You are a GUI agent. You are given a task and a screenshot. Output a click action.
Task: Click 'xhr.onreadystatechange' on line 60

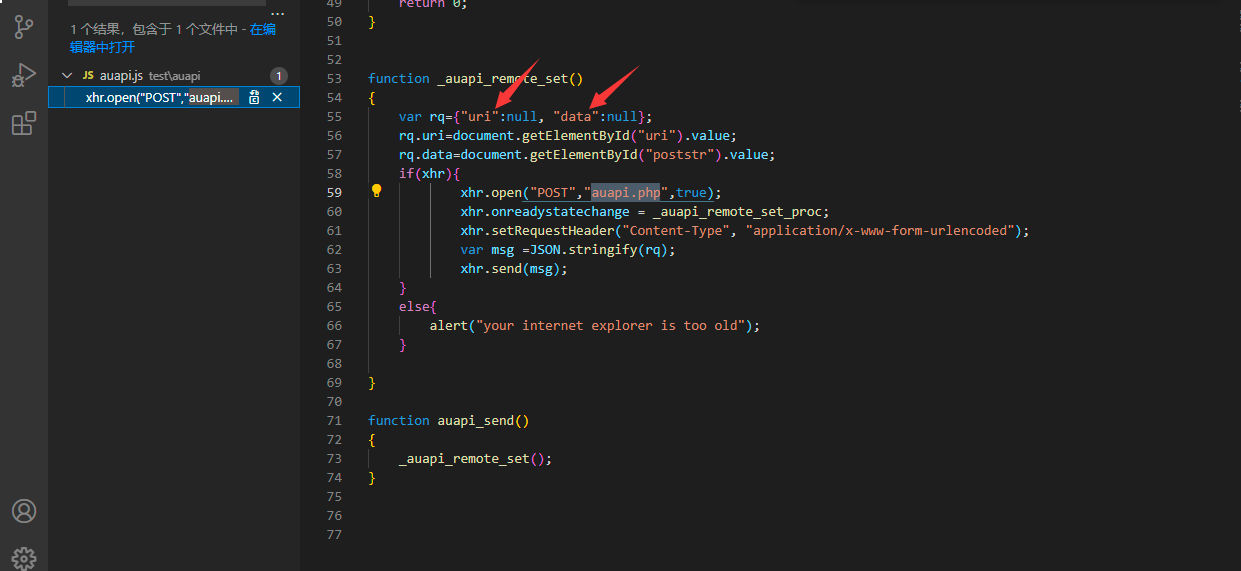click(x=545, y=211)
